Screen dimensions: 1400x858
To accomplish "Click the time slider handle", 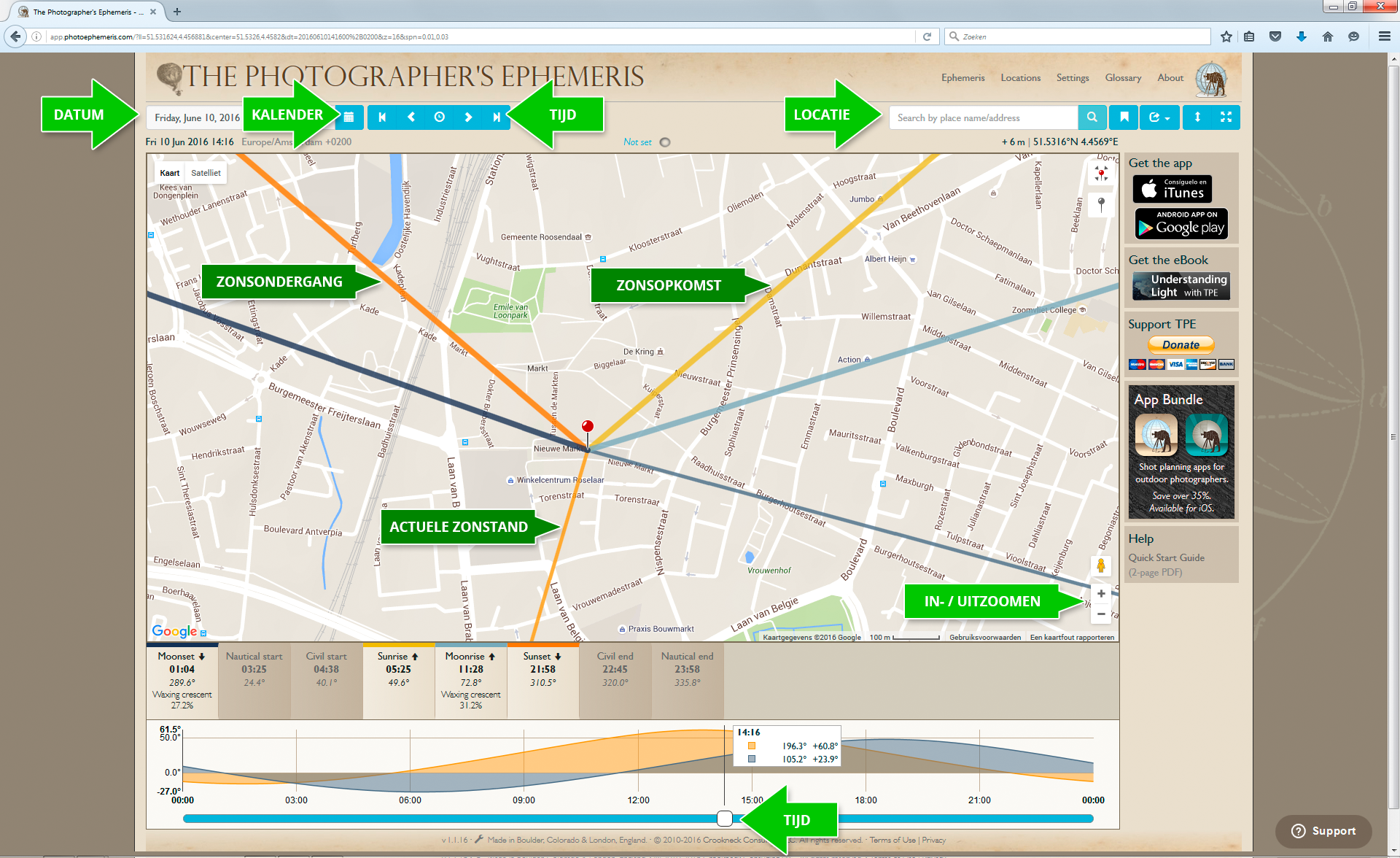I will [x=724, y=818].
